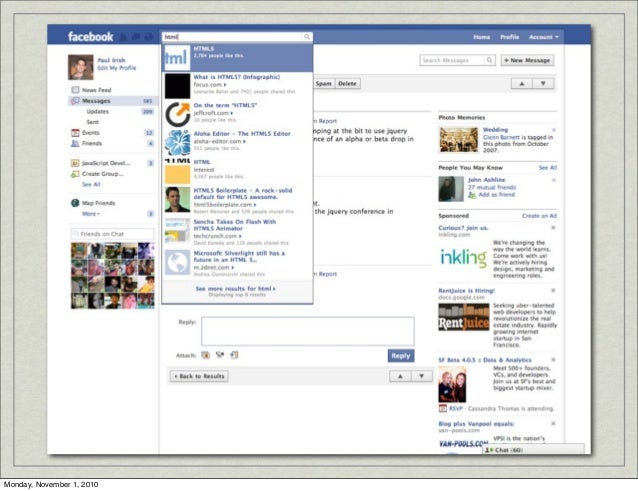Viewport: 638px width, 491px height.
Task: Click Add as Friend link
Action: tap(496, 195)
